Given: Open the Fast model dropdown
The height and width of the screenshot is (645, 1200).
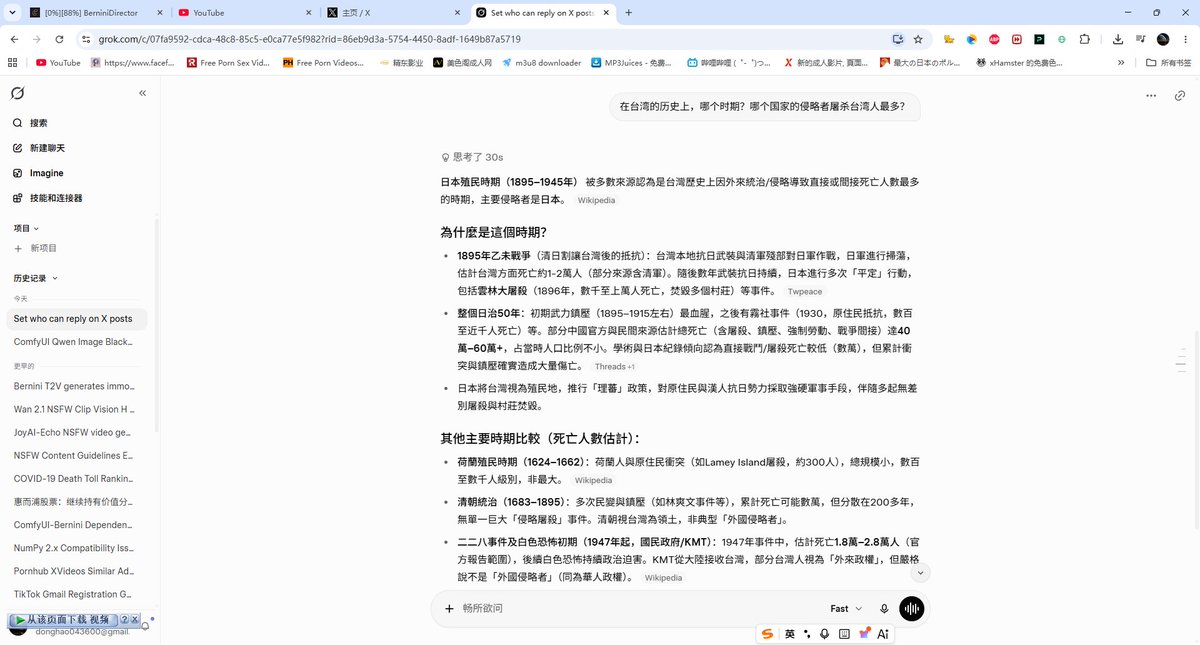Looking at the screenshot, I should click(846, 608).
